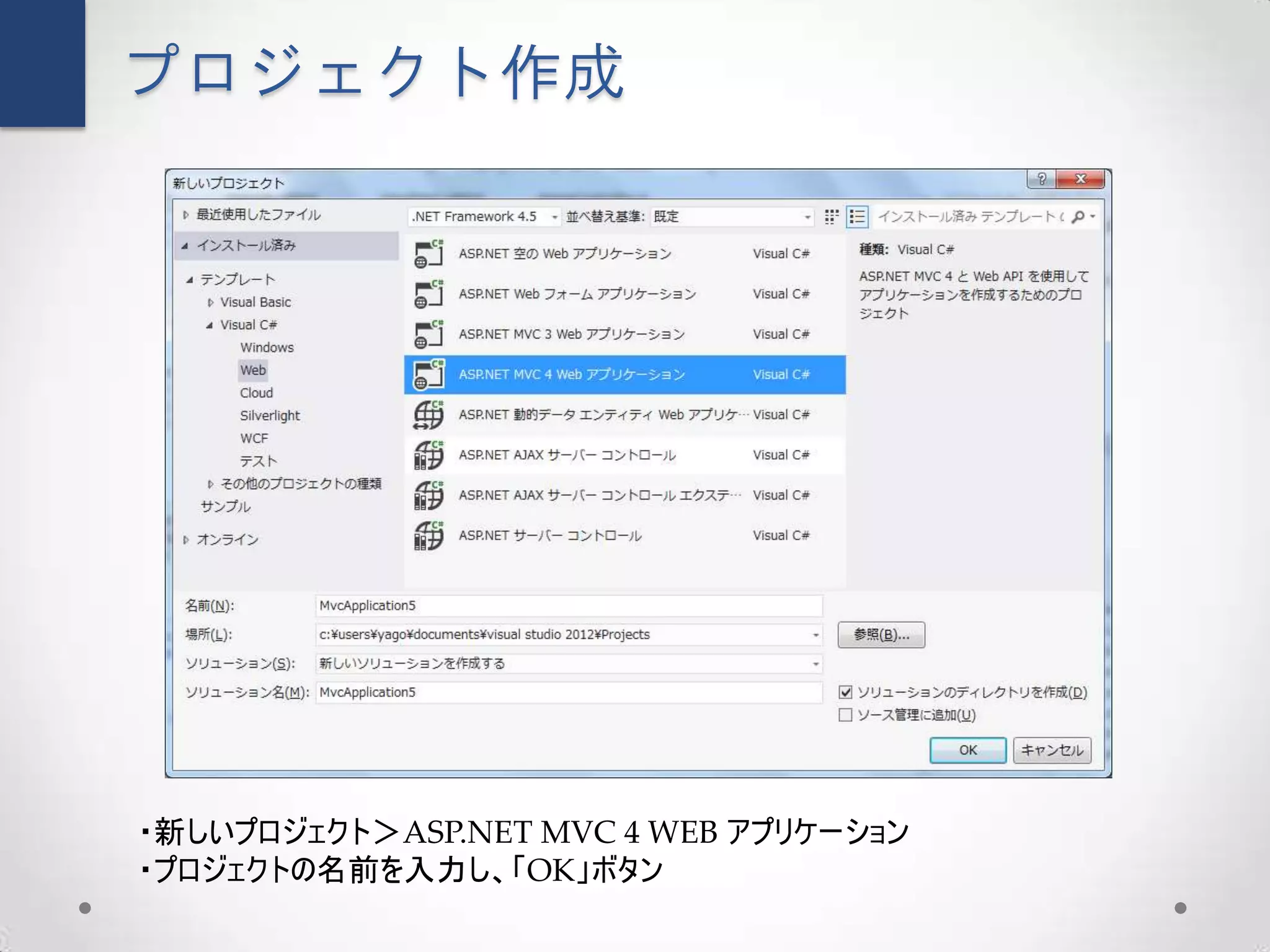Viewport: 1270px width, 952px height.
Task: Open the 並べ替え基準 既定 dropdown
Action: (732, 216)
